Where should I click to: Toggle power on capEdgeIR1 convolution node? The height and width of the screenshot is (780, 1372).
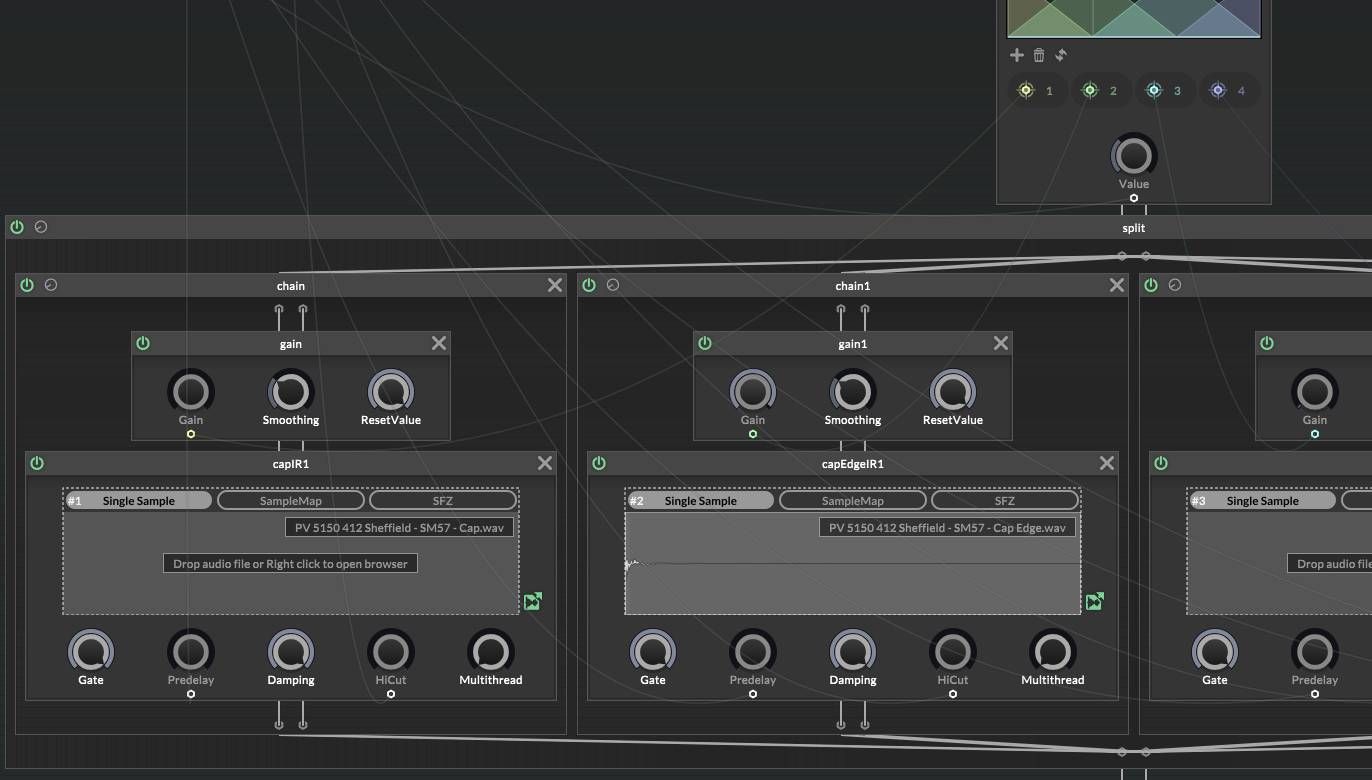599,463
